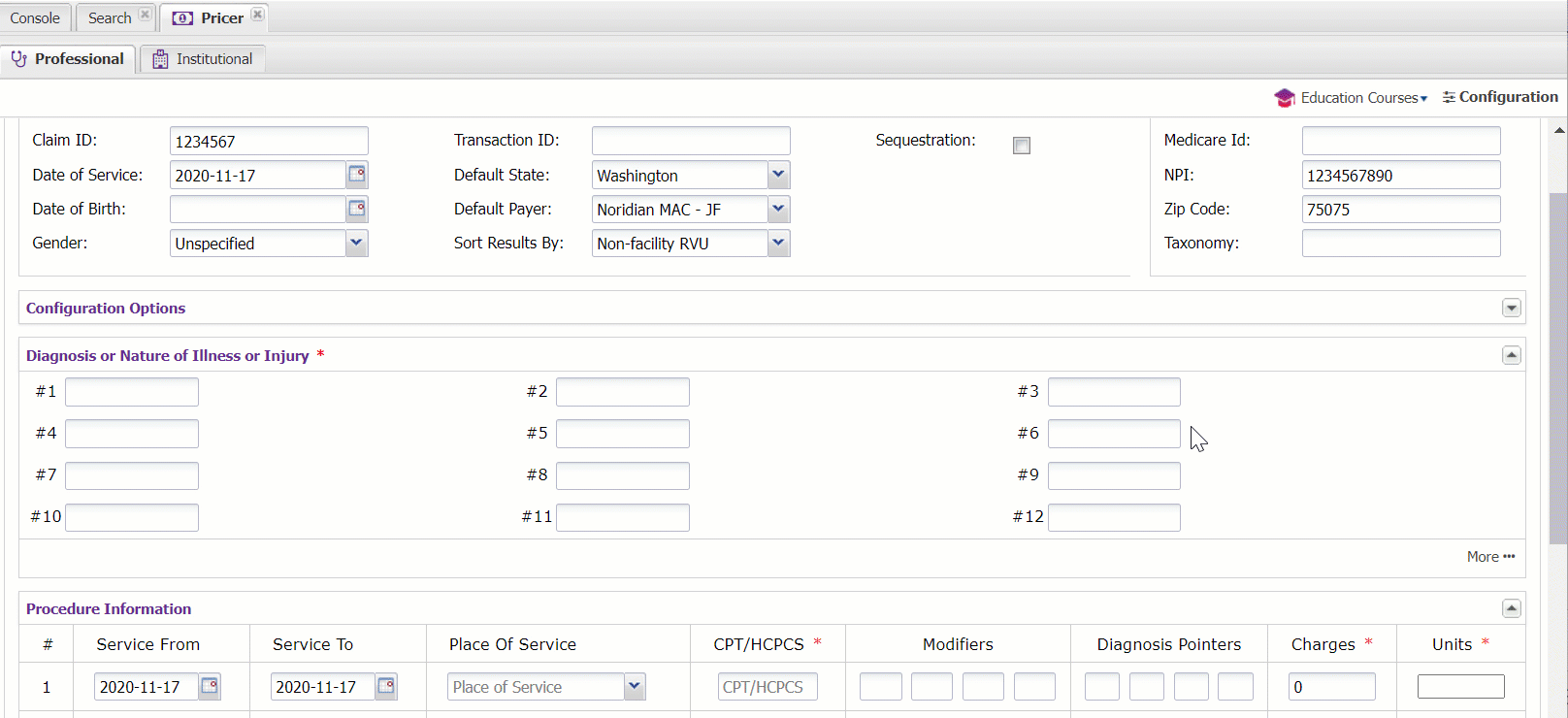Collapse the Diagnosis section
The image size is (1568, 718).
pos(1511,355)
